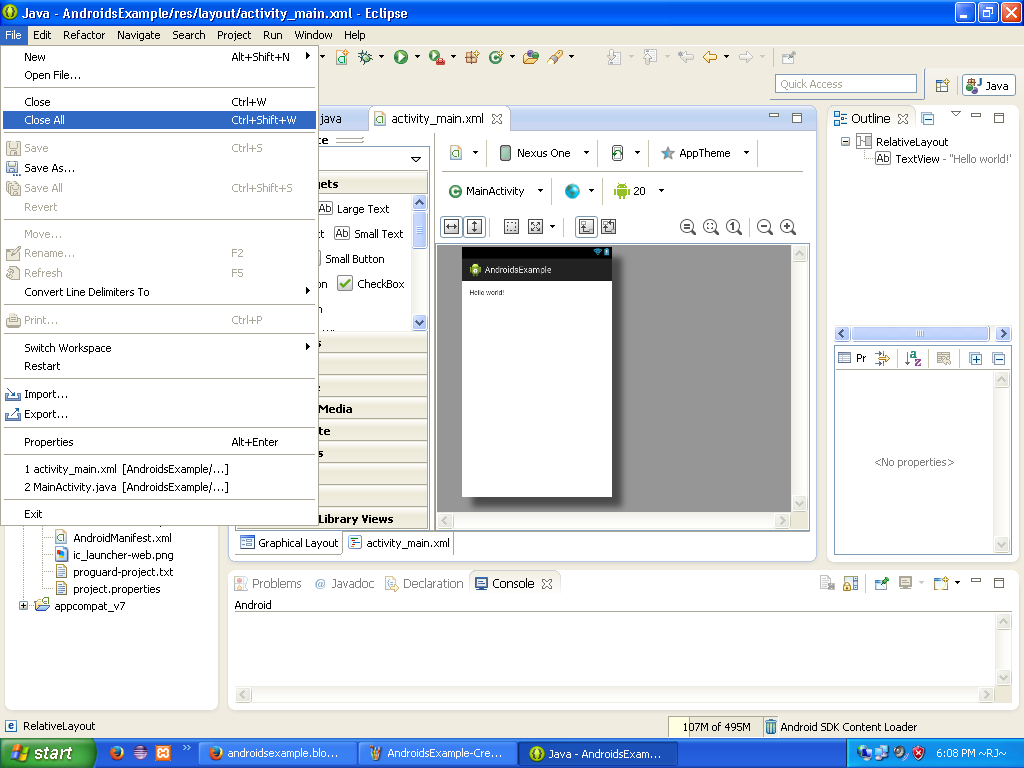The height and width of the screenshot is (768, 1024).
Task: Toggle vertical fill height layout button
Action: tap(475, 227)
